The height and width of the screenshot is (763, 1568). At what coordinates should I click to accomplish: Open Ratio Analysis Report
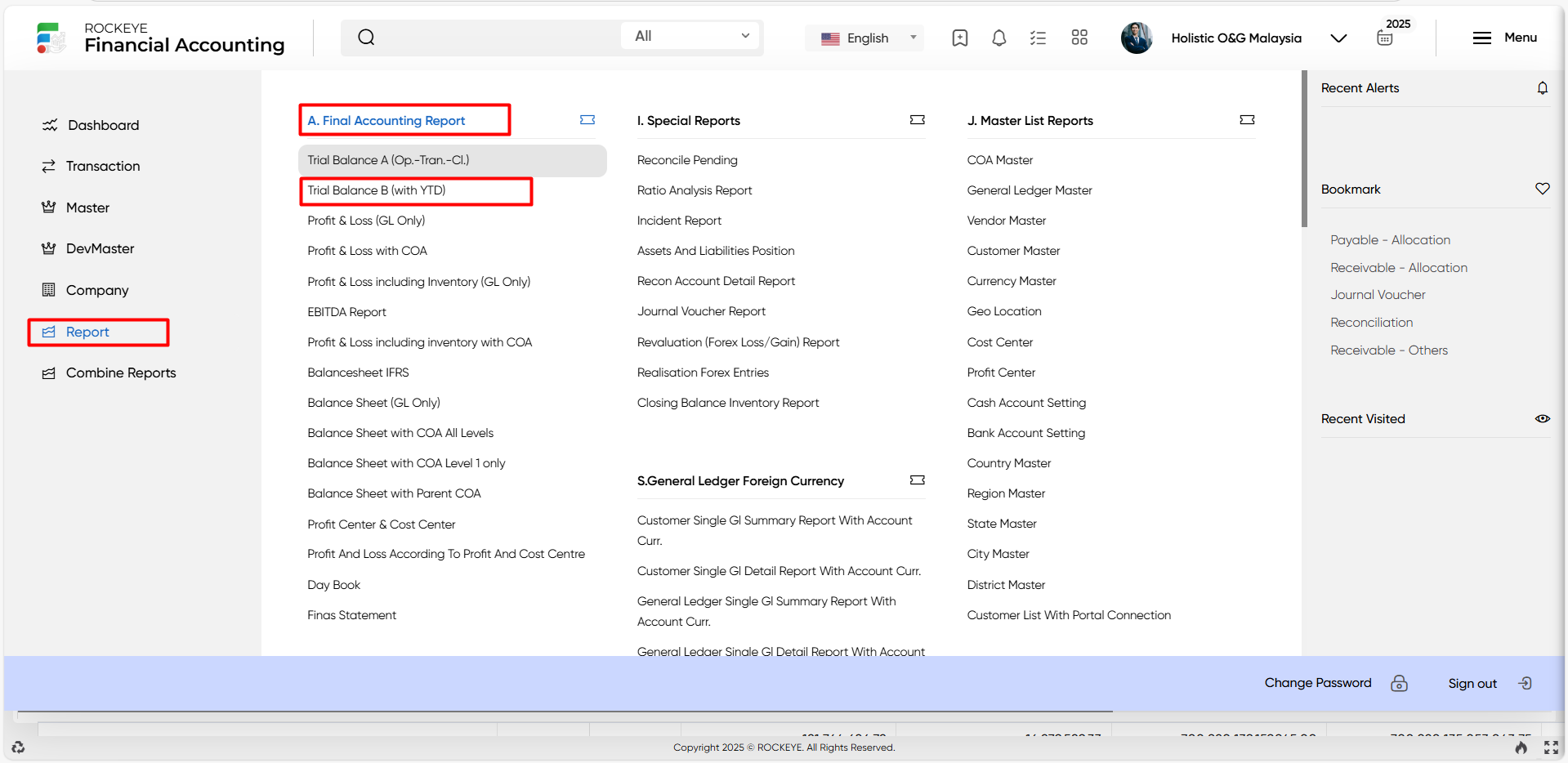(695, 190)
